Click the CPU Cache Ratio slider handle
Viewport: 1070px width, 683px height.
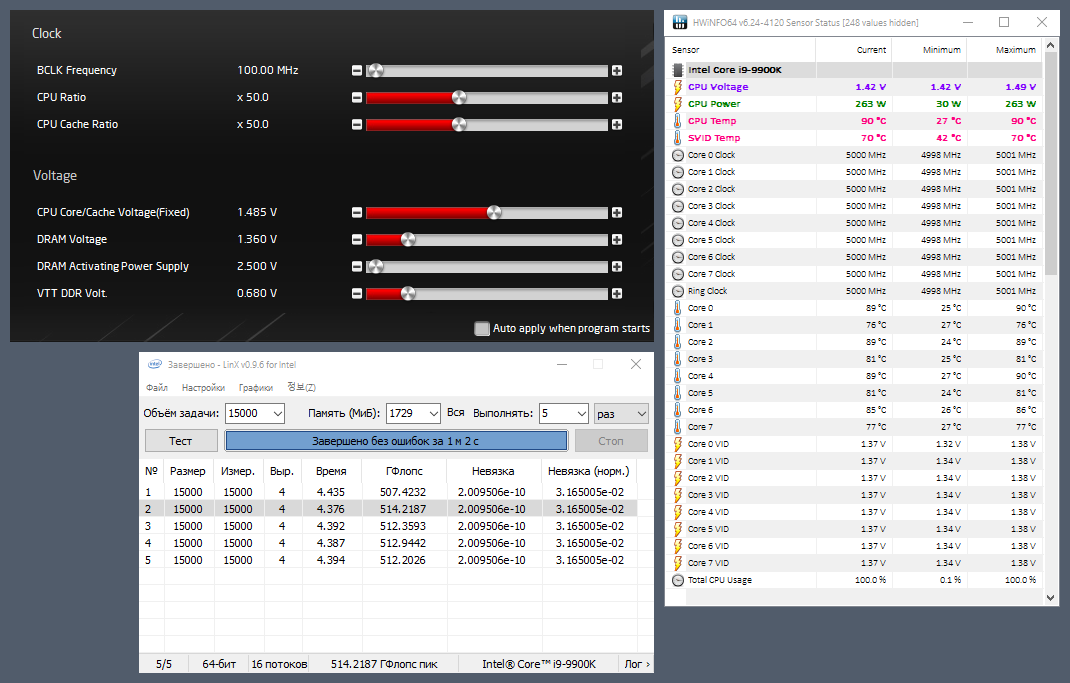(x=459, y=124)
